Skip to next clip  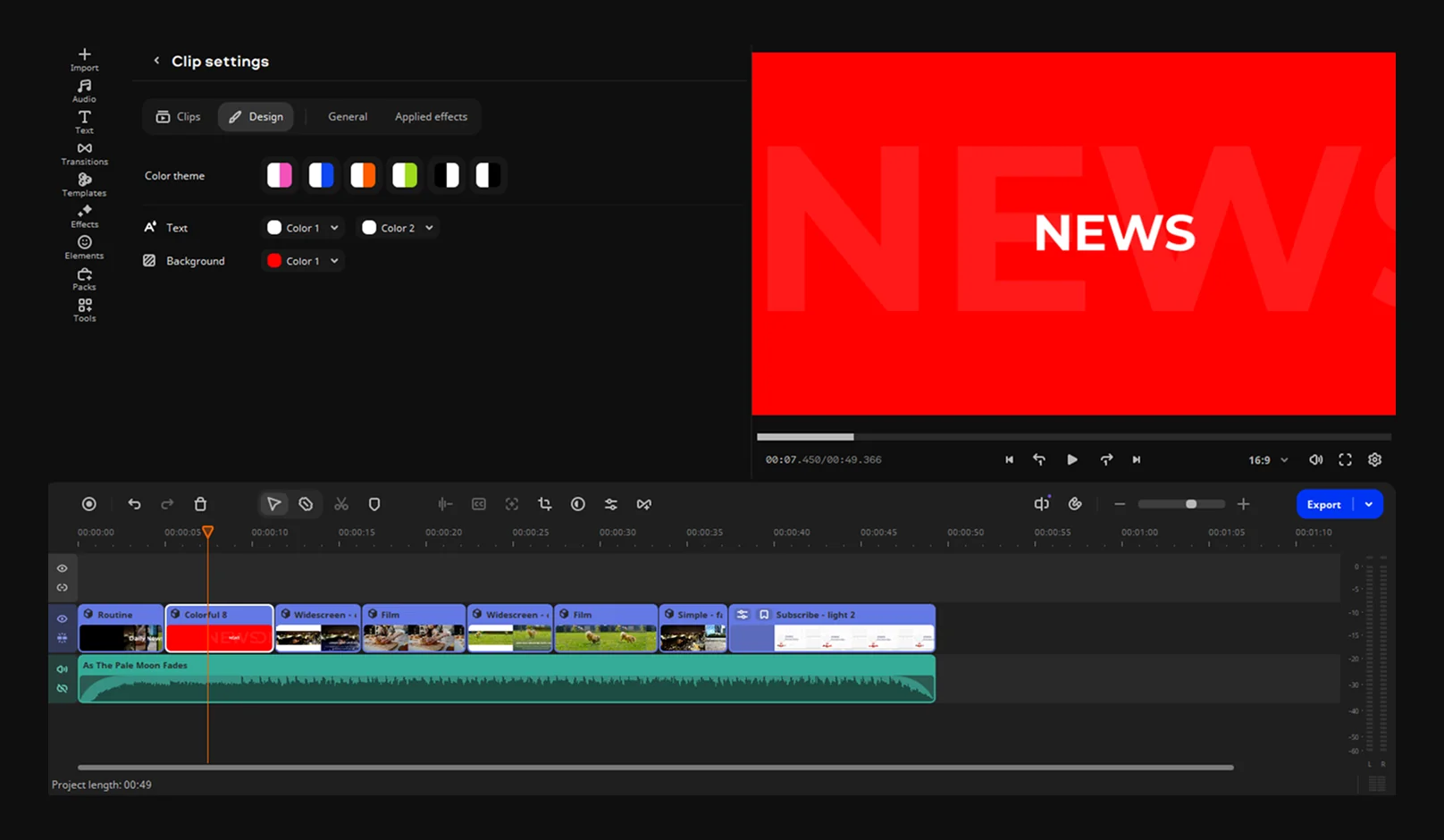tap(1137, 459)
